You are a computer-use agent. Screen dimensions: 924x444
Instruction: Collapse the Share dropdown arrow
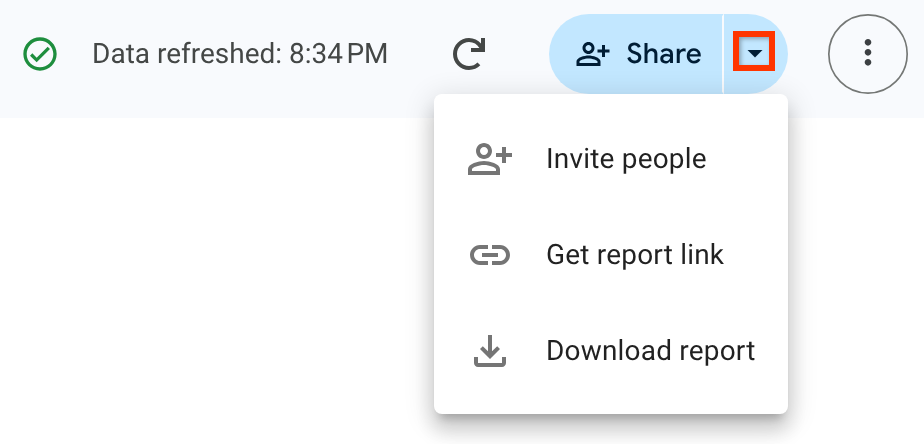tap(755, 54)
